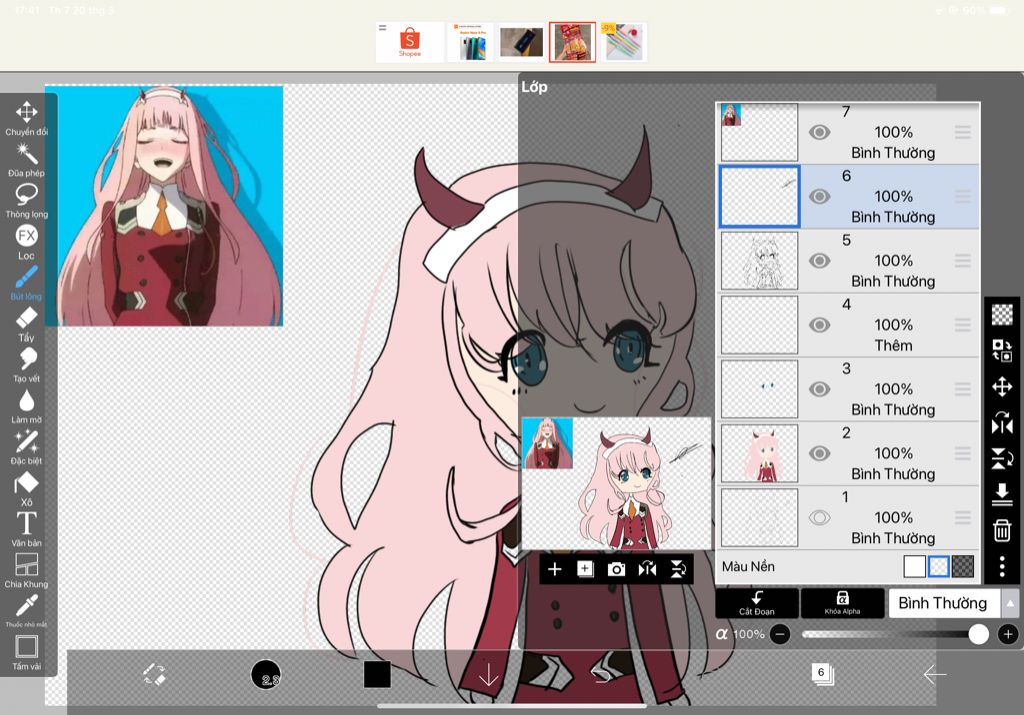Open the three-dot layer options menu

(x=1002, y=566)
